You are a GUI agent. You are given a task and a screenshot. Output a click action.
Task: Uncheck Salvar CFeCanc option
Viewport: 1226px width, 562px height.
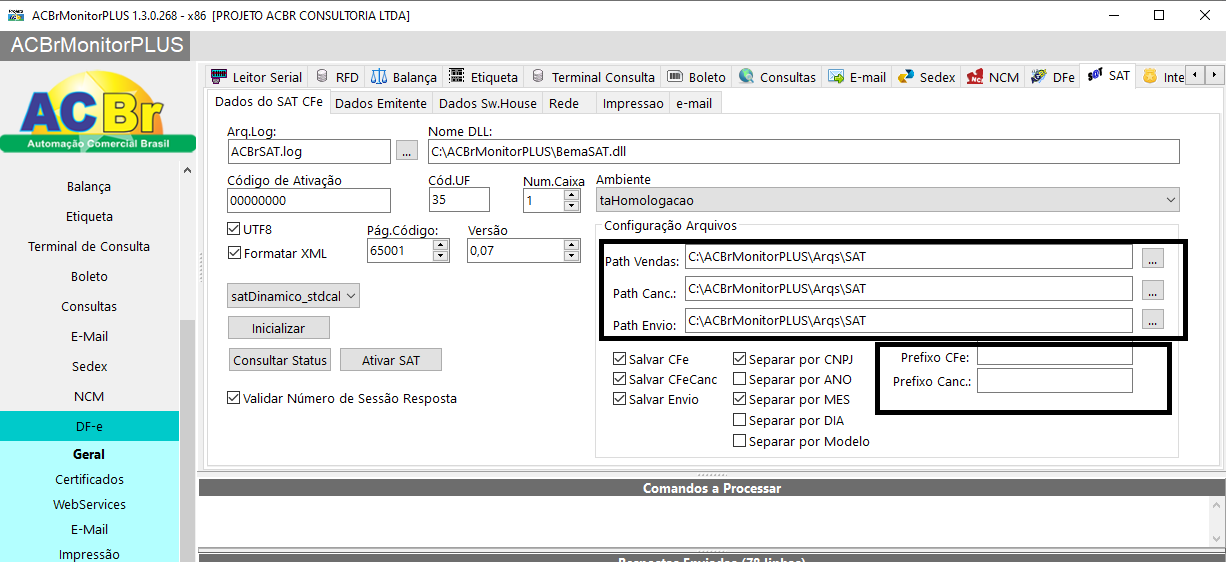click(619, 379)
